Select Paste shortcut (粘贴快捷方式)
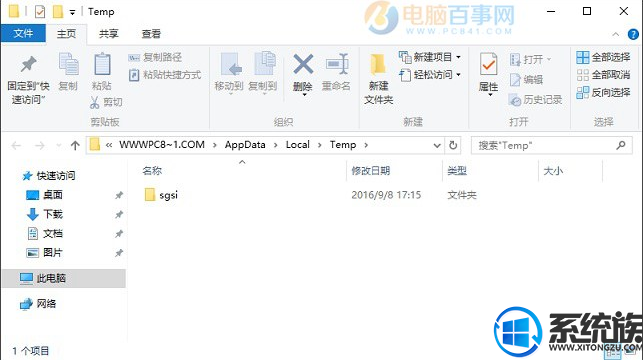This screenshot has width=643, height=360. tap(165, 75)
